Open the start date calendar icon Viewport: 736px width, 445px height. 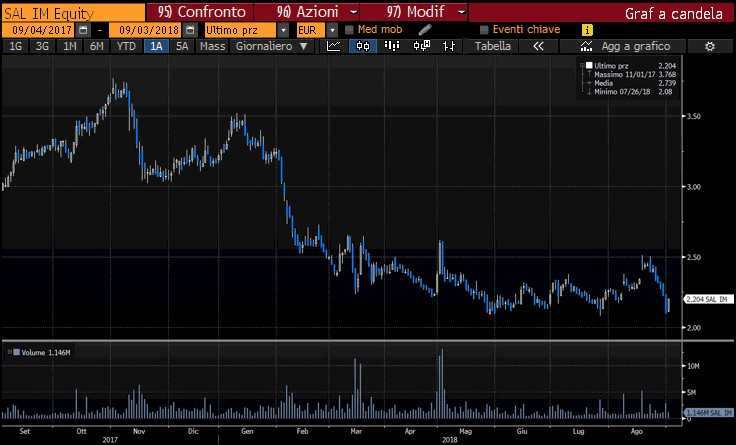[x=83, y=30]
